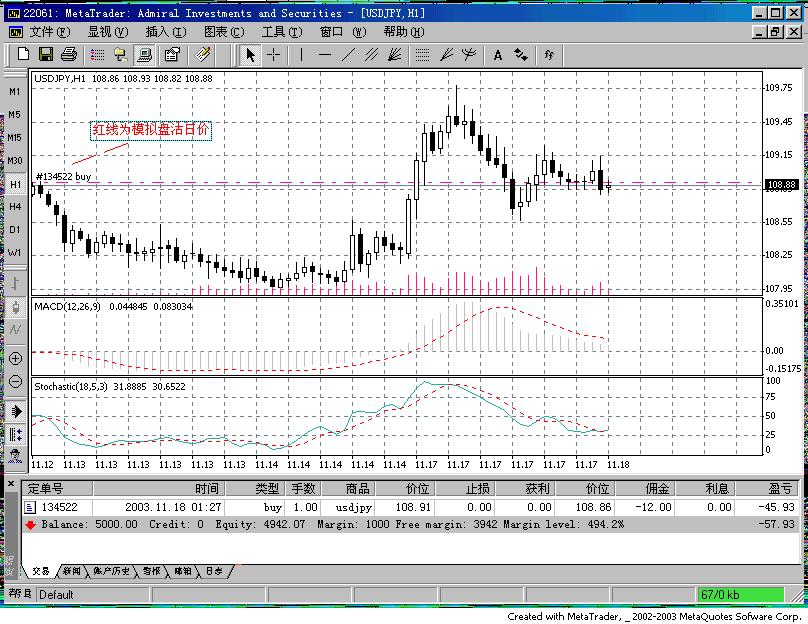Screen dimensions: 808x624
Task: Select the Horizontal Line tool
Action: click(x=323, y=56)
